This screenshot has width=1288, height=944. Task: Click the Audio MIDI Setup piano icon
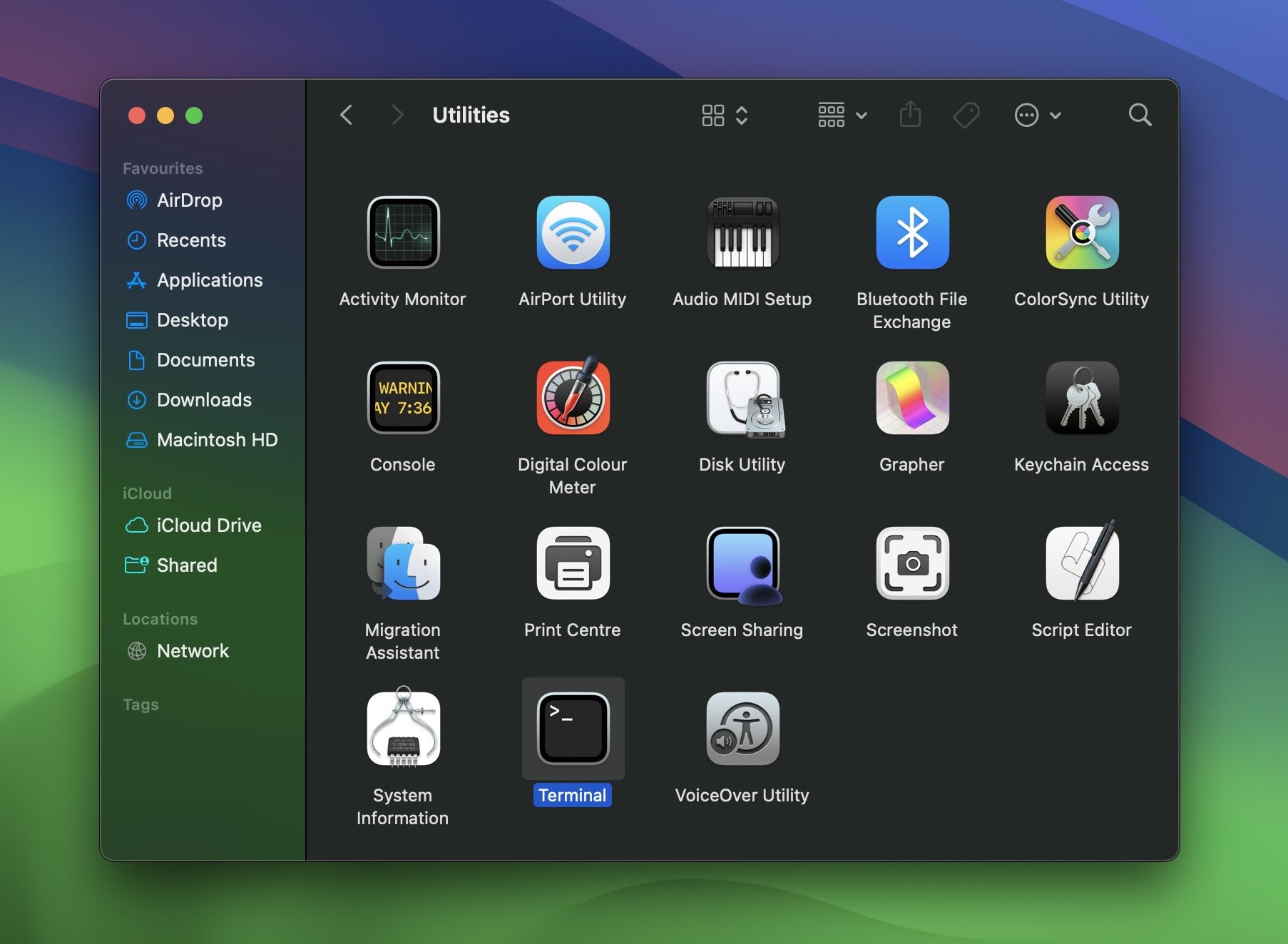click(742, 232)
